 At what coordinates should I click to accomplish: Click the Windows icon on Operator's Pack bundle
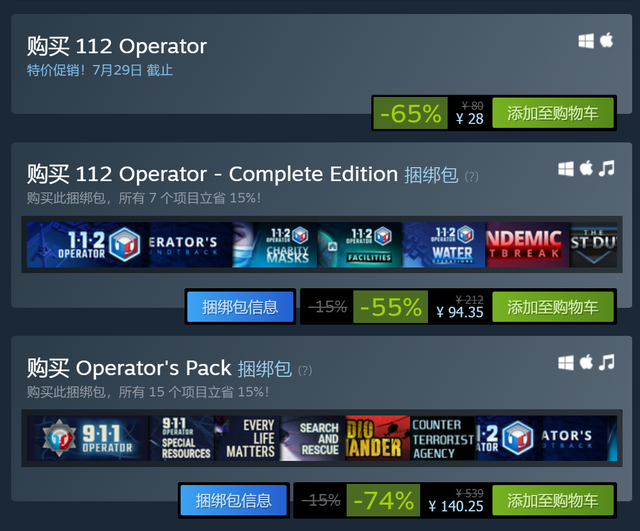coord(566,362)
